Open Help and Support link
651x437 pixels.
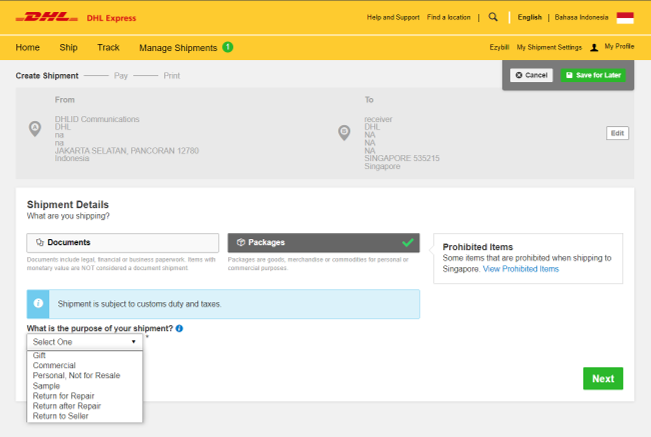tap(393, 17)
